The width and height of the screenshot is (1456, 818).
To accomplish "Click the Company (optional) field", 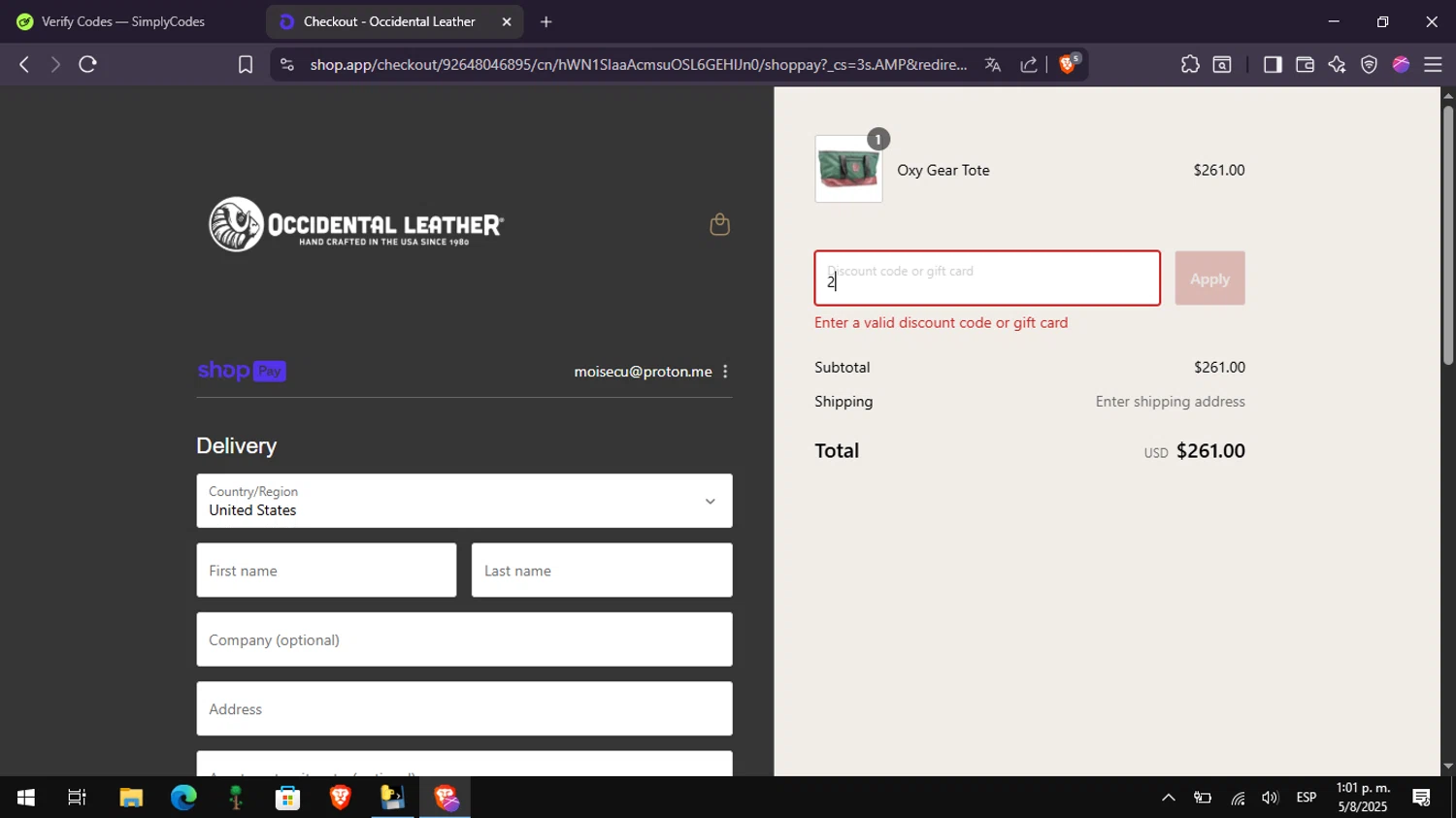I will (464, 639).
